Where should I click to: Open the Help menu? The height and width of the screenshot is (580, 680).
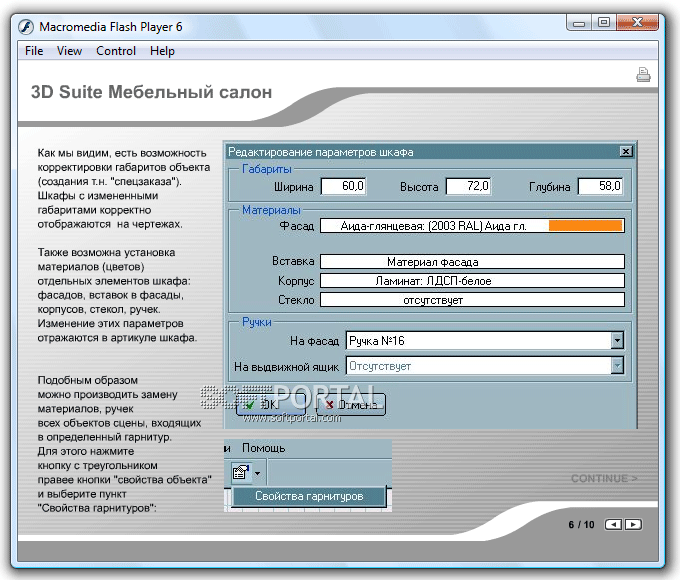pyautogui.click(x=162, y=51)
